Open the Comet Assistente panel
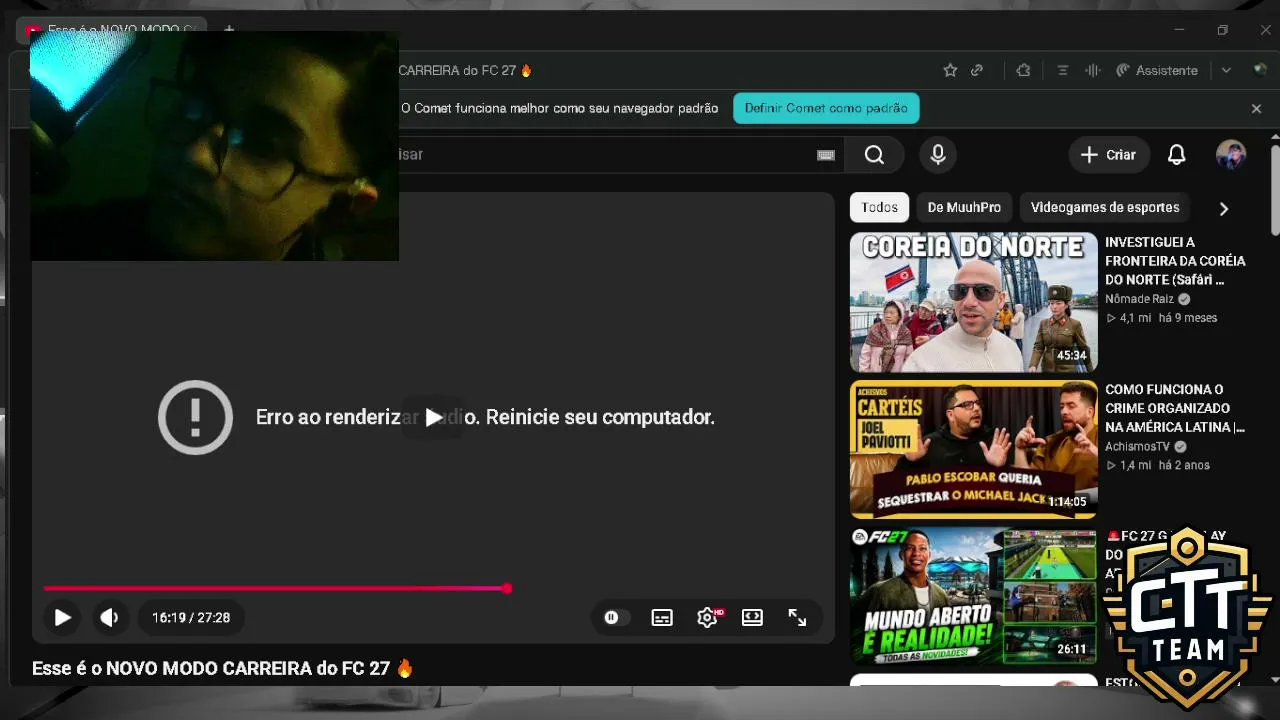Screen dimensions: 1280x720 pos(1156,70)
